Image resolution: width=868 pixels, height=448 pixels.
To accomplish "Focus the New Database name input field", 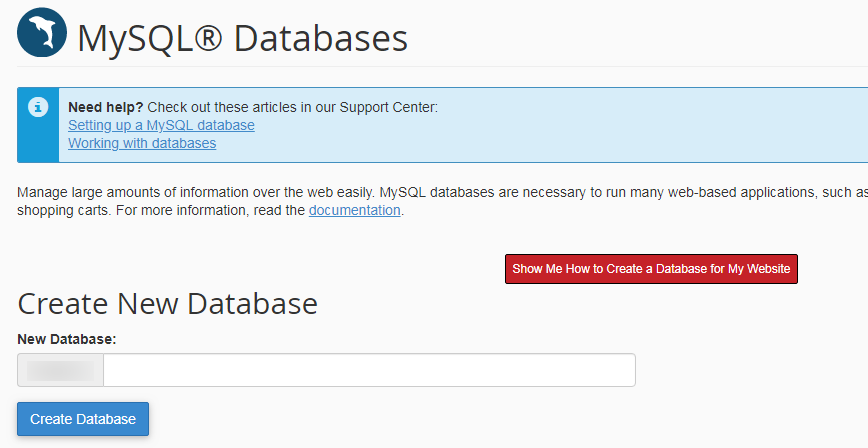I will tap(369, 370).
